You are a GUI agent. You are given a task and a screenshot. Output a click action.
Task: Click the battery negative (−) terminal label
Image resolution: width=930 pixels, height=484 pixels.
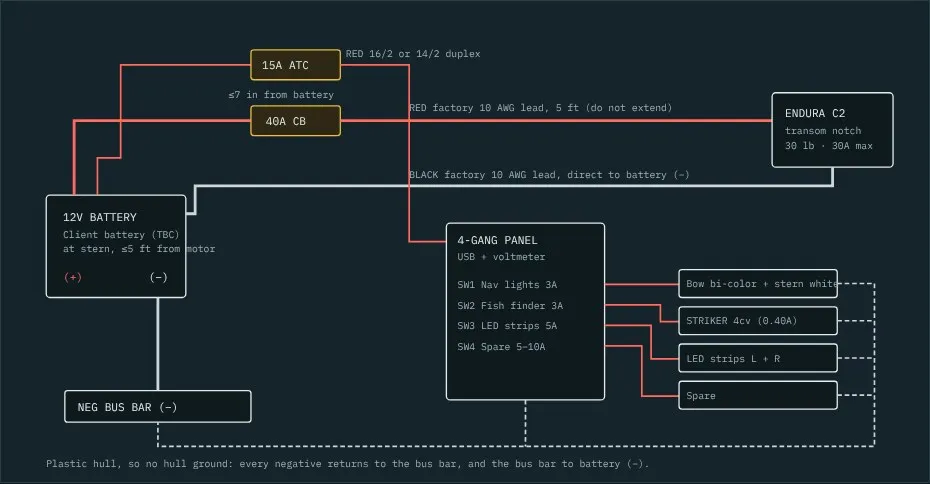[x=158, y=277]
